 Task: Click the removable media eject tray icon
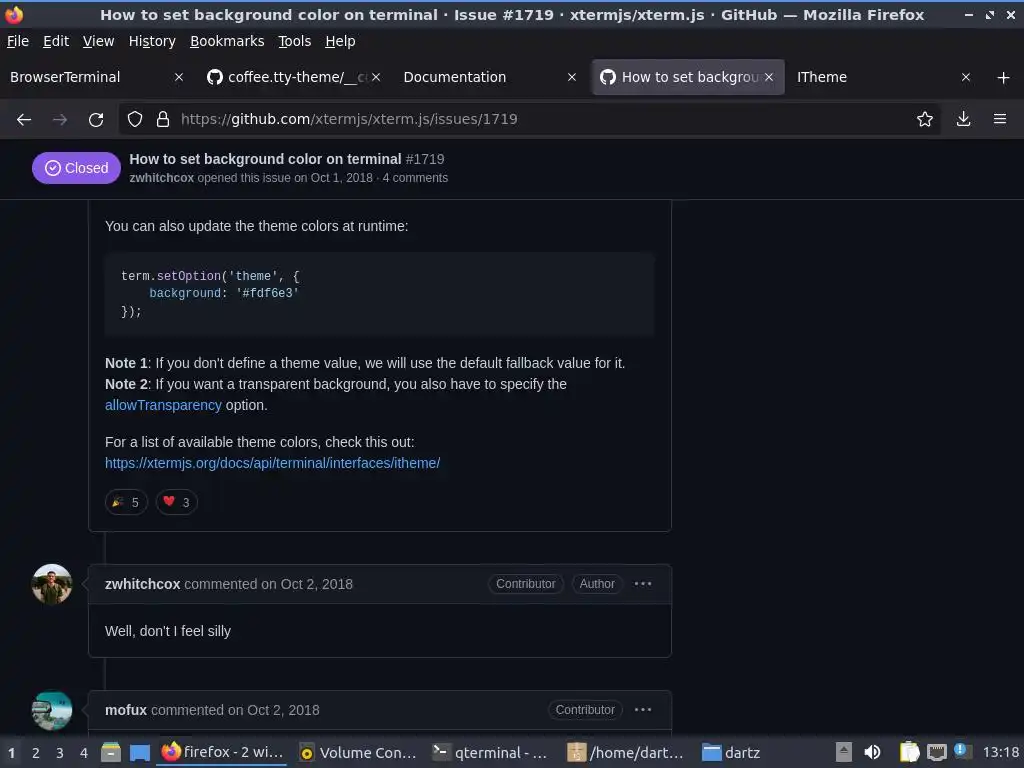pos(844,752)
